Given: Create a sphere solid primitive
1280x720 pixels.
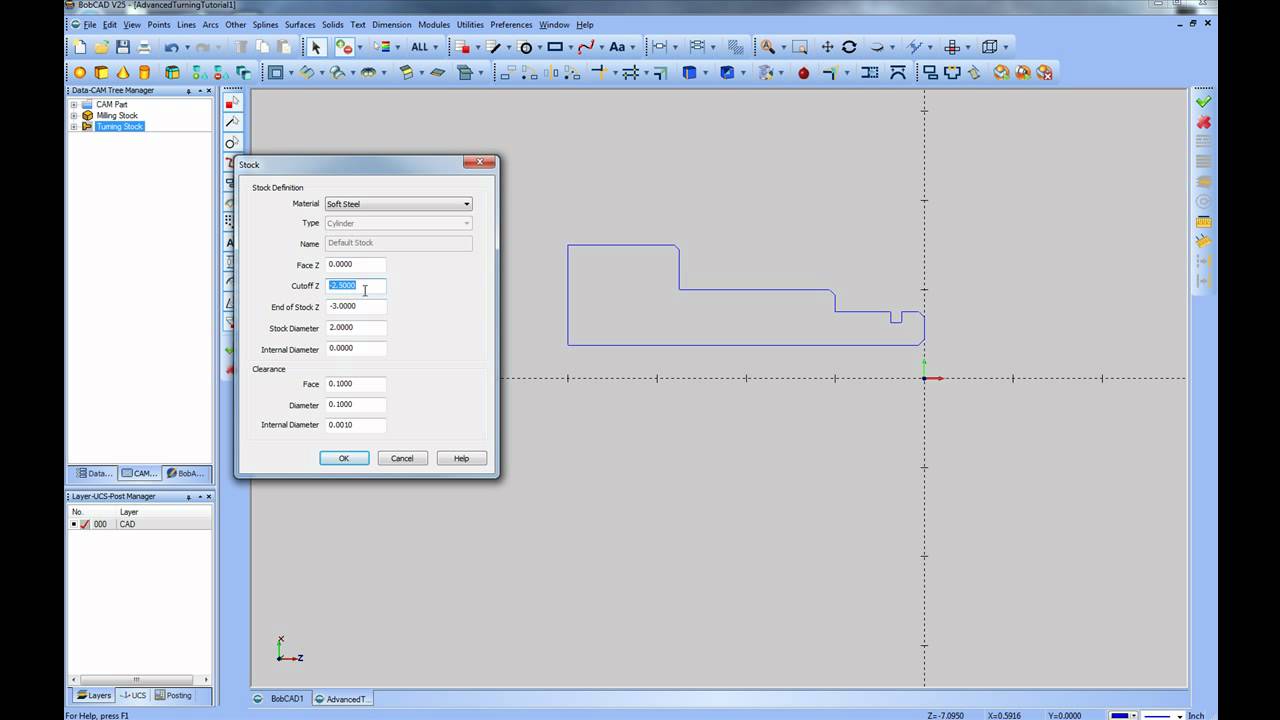Looking at the screenshot, I should pos(80,72).
